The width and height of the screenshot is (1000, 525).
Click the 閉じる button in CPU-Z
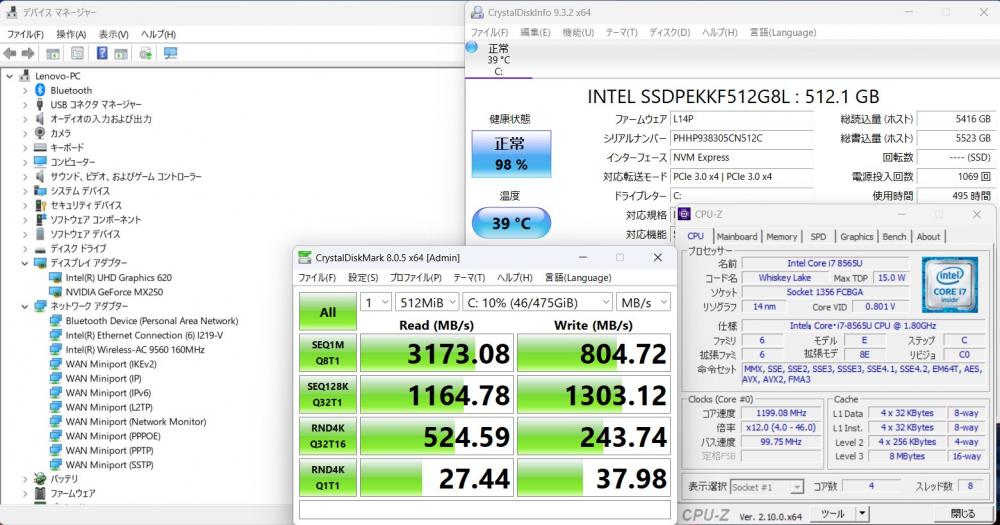pos(962,514)
